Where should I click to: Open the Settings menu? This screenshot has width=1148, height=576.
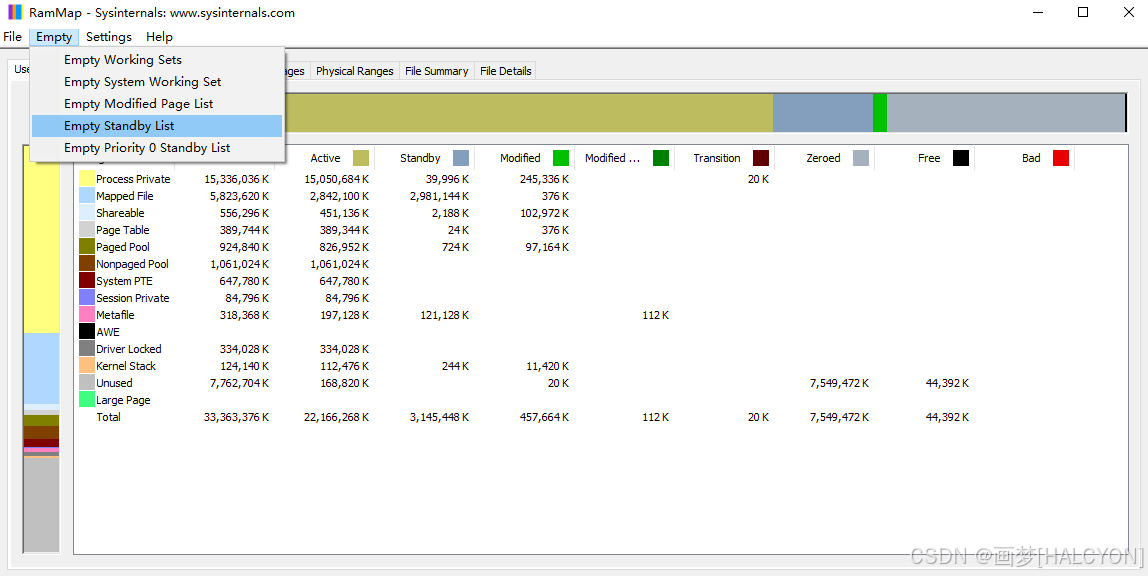(x=108, y=37)
